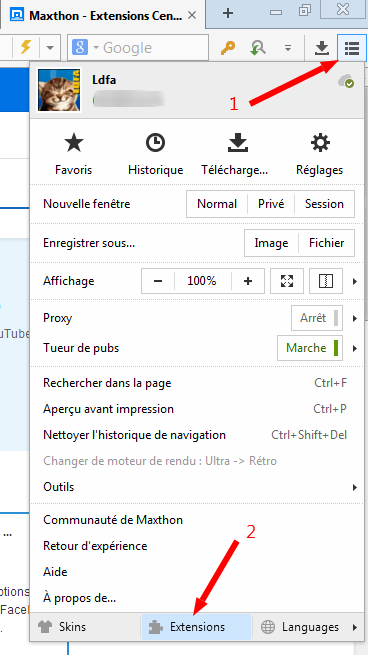
Task: Toggle Tueur de pubs Marche switch
Action: [x=310, y=348]
